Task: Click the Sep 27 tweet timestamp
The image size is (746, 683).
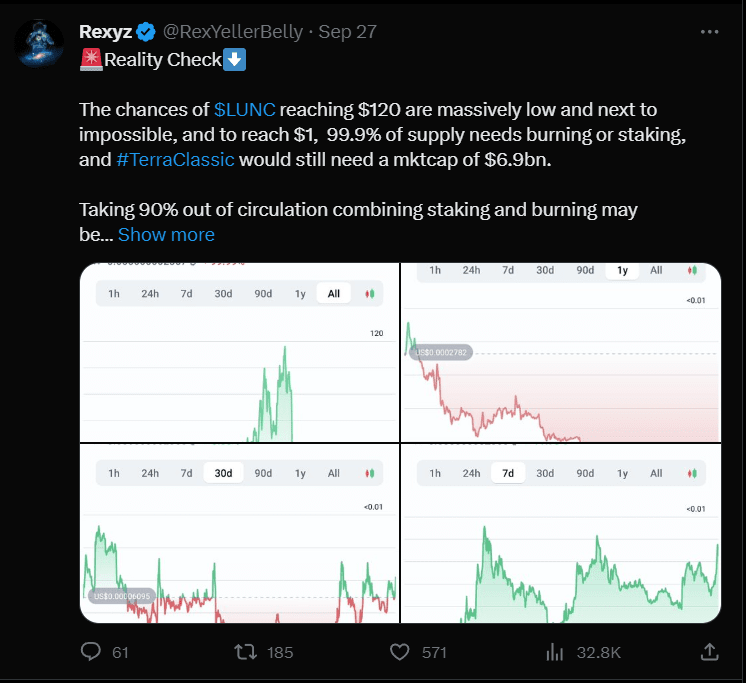Action: pyautogui.click(x=347, y=32)
